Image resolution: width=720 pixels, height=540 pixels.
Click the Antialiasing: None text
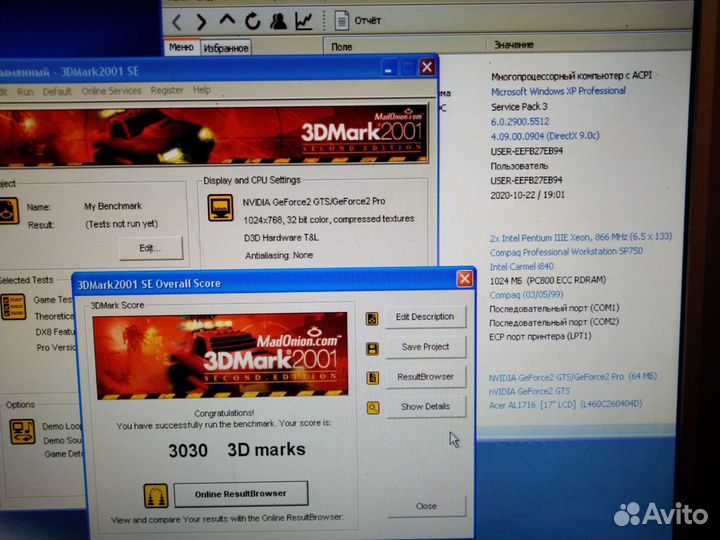click(x=279, y=255)
